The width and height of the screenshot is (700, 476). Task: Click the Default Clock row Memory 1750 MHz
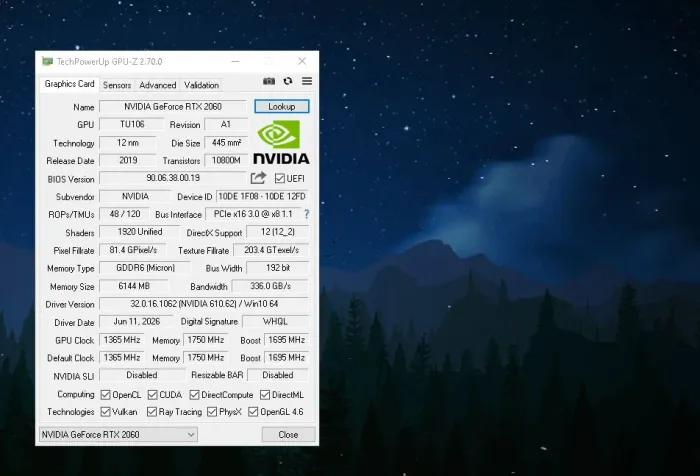(205, 358)
